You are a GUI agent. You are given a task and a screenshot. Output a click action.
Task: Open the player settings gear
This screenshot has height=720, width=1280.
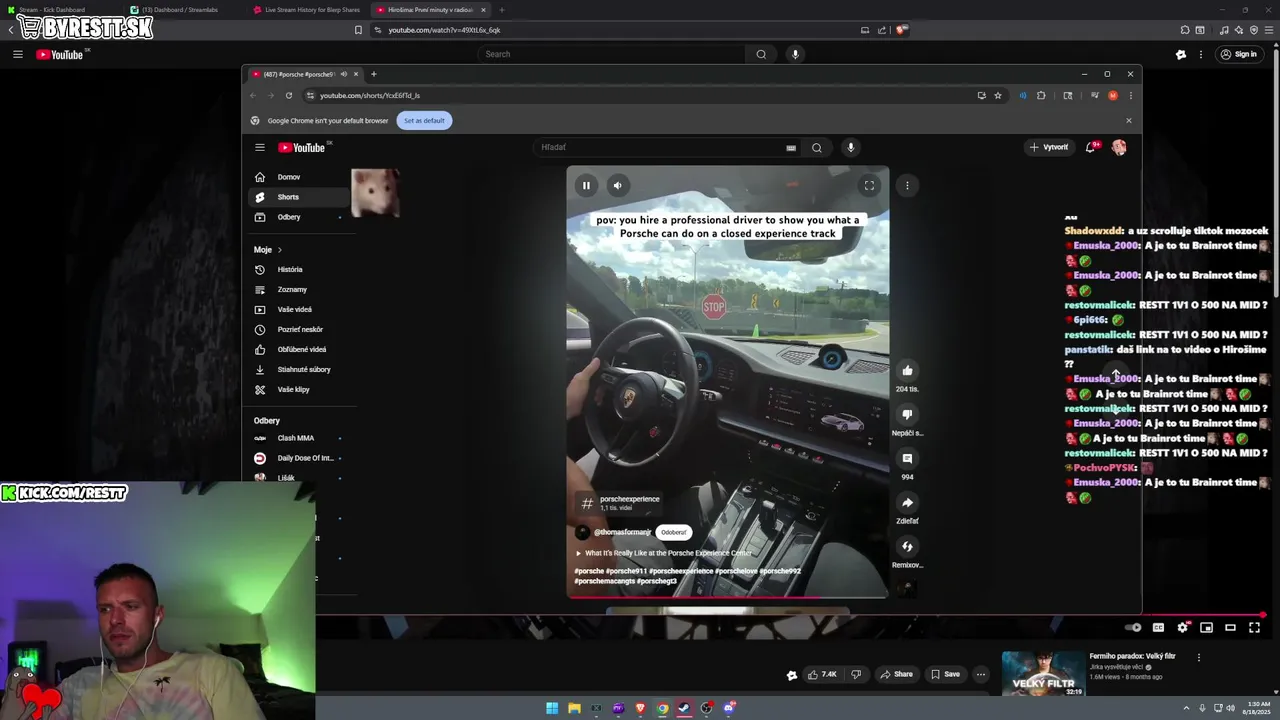pos(1182,628)
